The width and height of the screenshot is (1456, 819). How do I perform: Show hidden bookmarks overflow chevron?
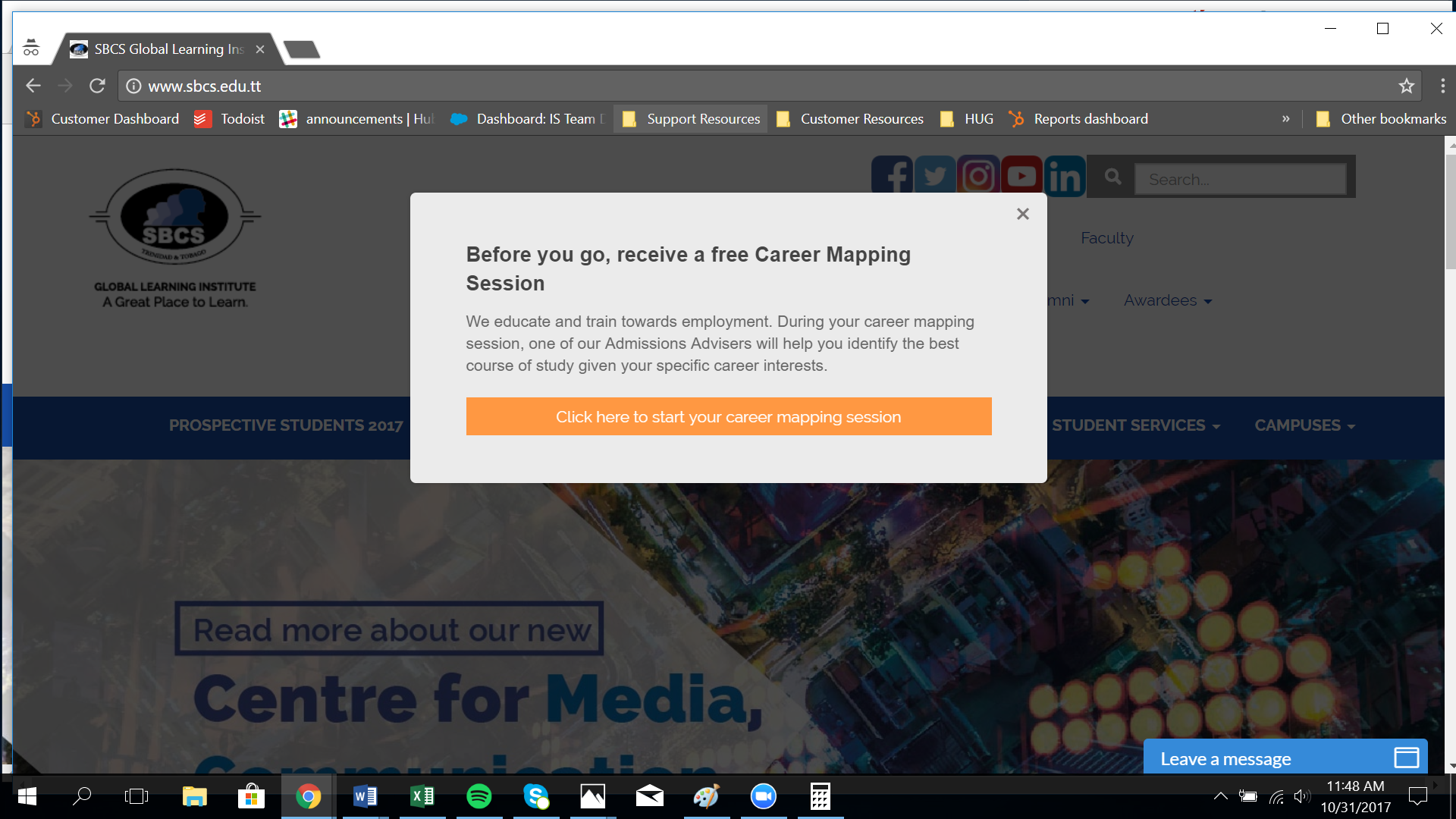tap(1286, 119)
